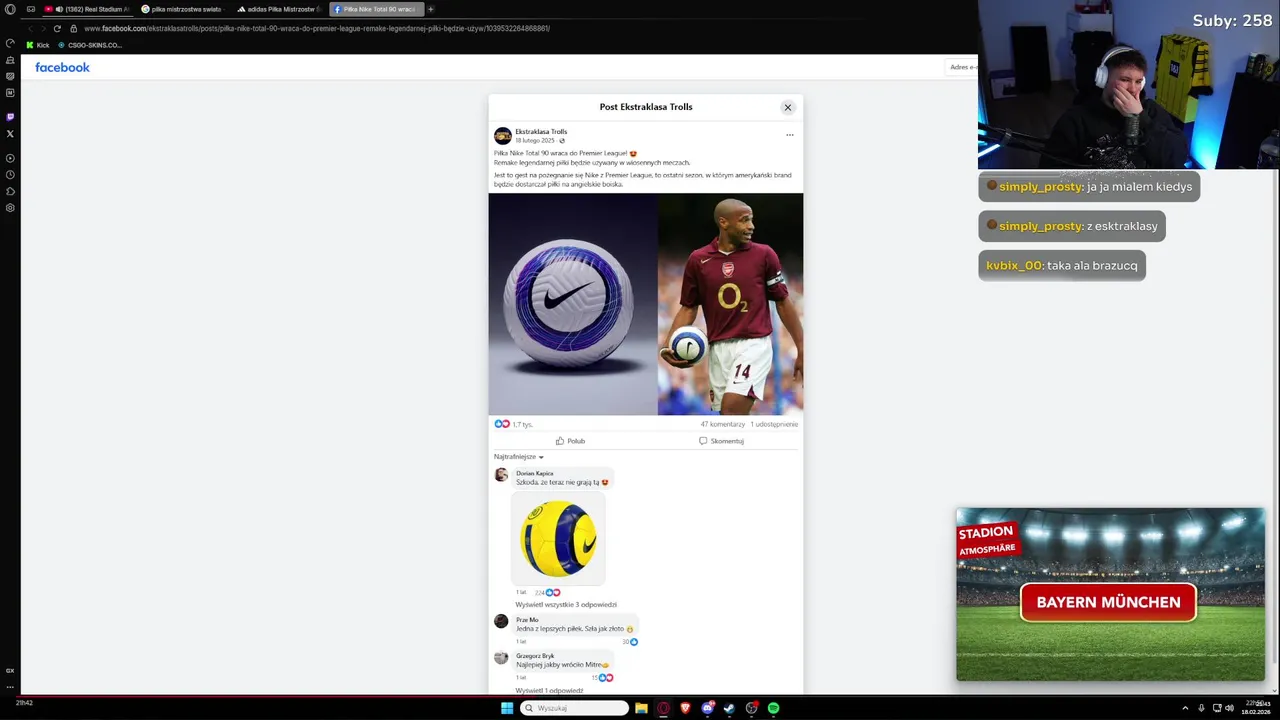
Task: Expand Wyświetl wszystkie 3 odpowiedzi
Action: pos(566,604)
